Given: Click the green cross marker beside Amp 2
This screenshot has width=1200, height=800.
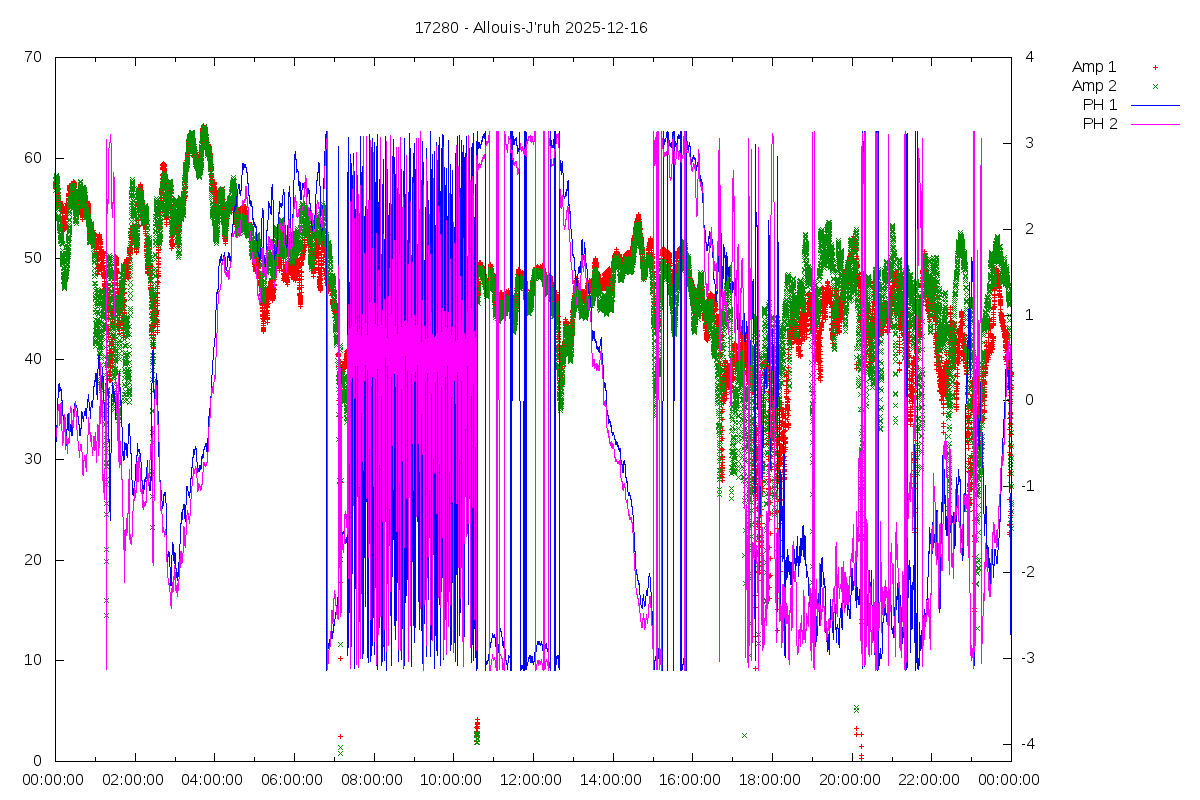Looking at the screenshot, I should pyautogui.click(x=1155, y=86).
